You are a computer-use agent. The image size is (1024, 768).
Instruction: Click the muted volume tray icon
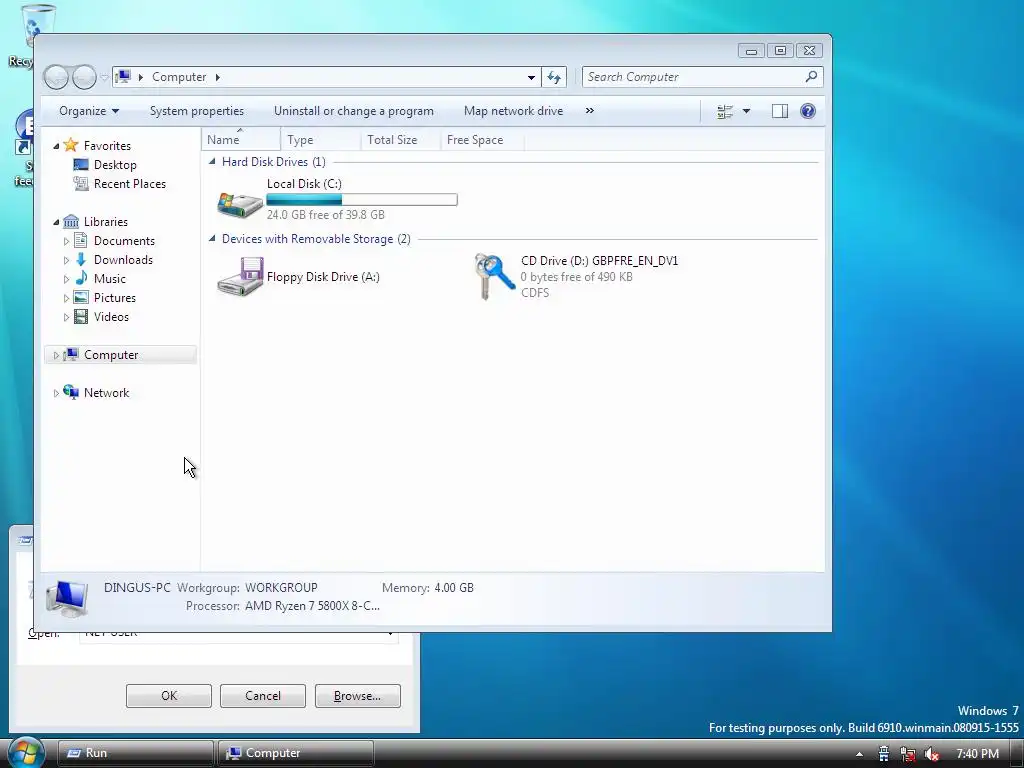click(x=932, y=754)
